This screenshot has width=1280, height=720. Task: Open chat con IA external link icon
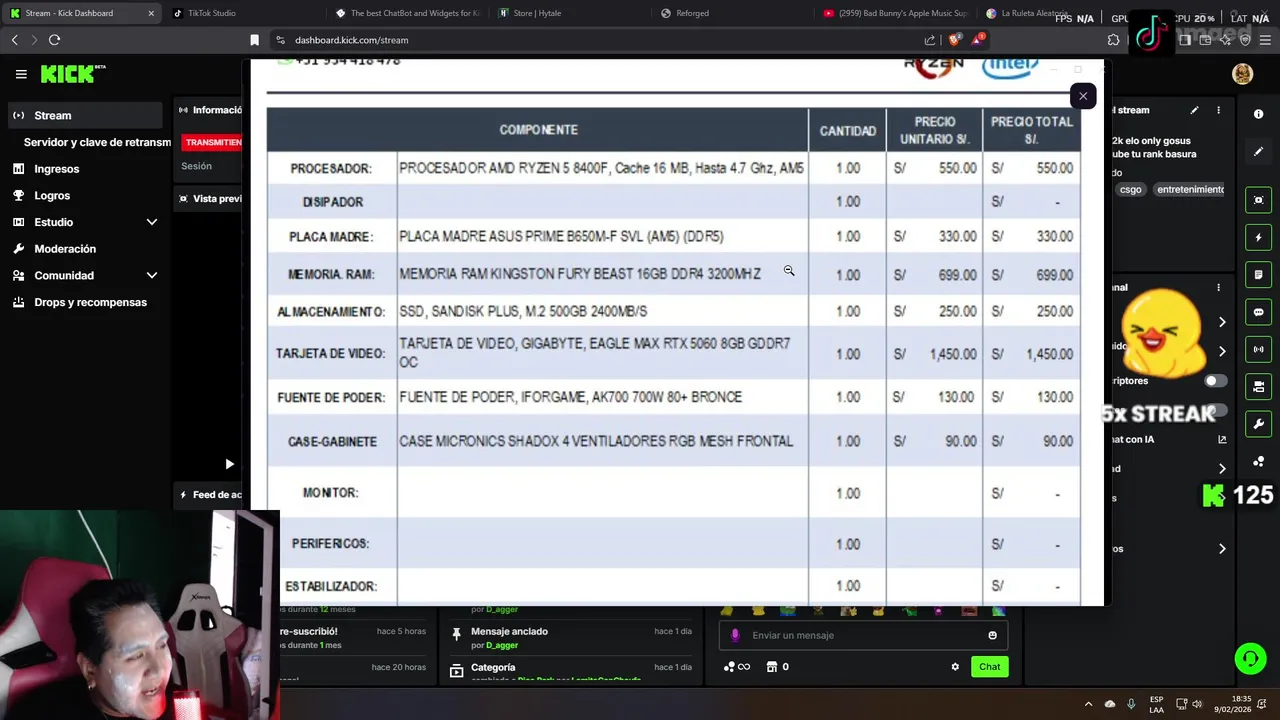(1222, 439)
